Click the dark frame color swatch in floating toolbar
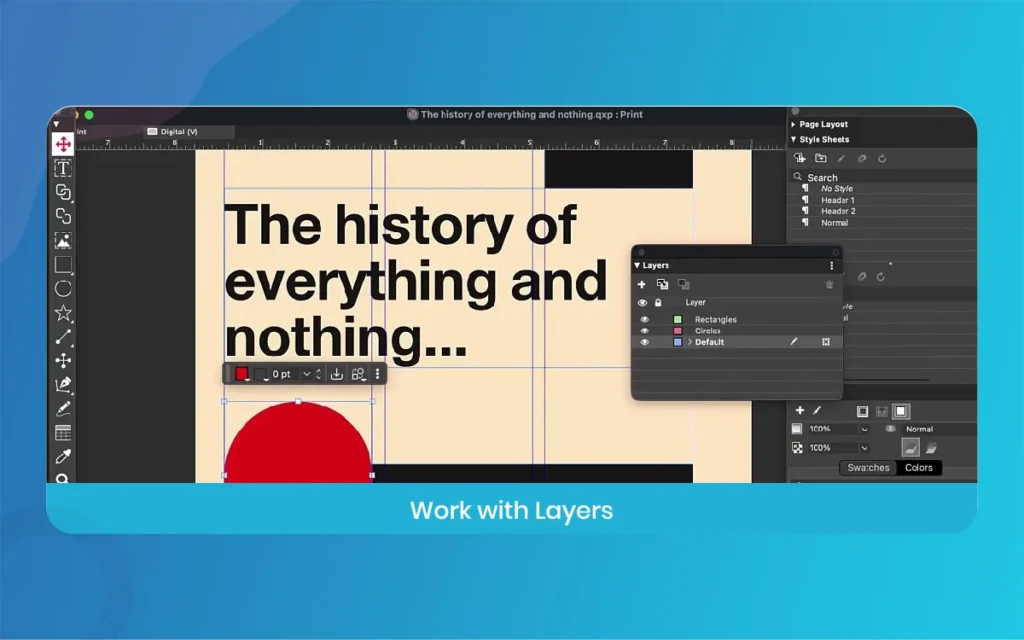Viewport: 1024px width, 640px height. click(x=261, y=374)
